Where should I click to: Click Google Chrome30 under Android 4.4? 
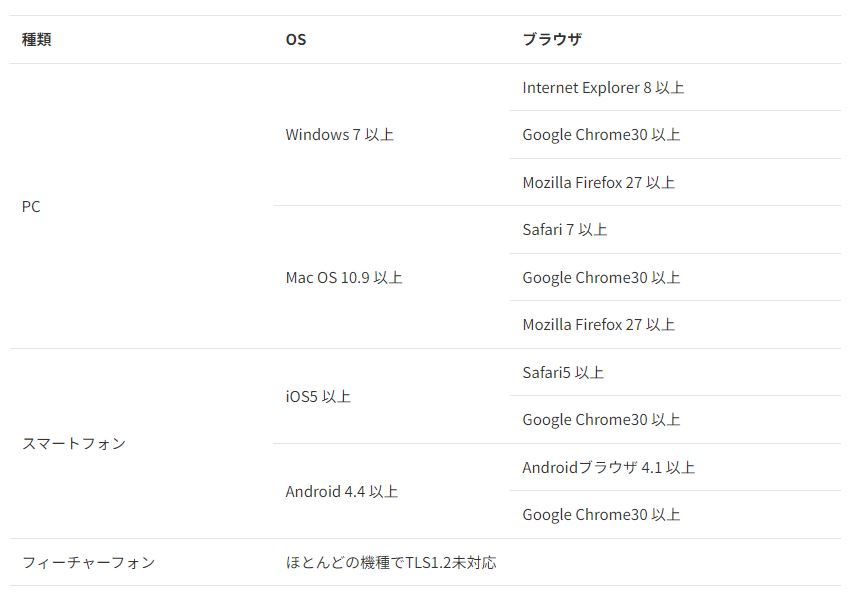pos(601,514)
